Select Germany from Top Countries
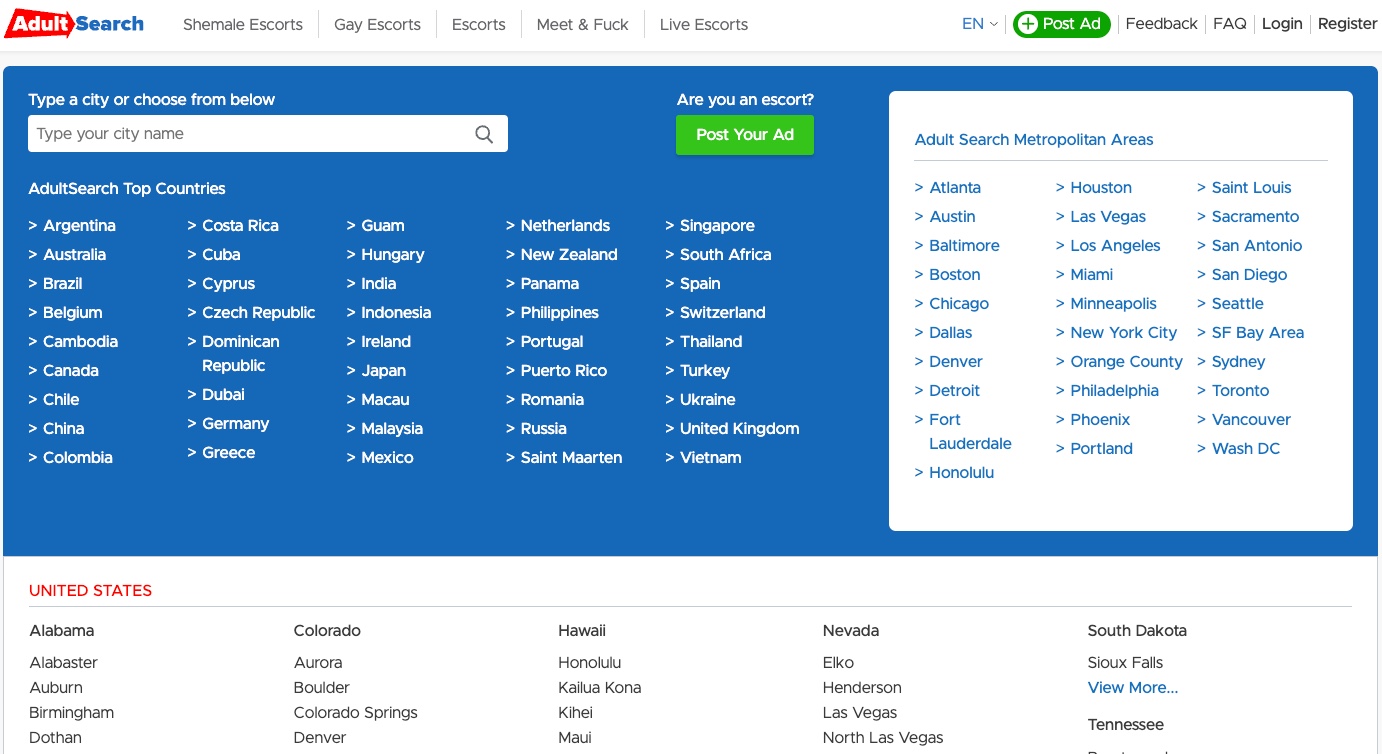 coord(235,424)
